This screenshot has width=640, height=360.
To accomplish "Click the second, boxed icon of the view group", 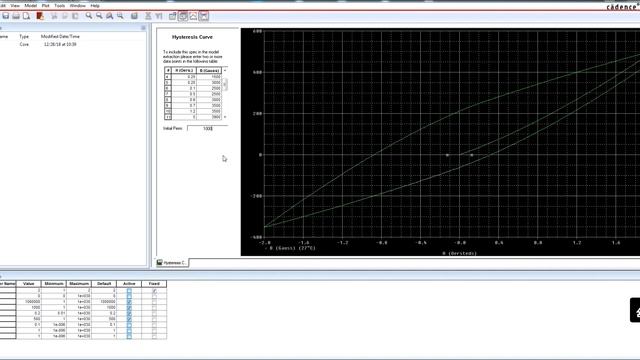I will coord(183,16).
